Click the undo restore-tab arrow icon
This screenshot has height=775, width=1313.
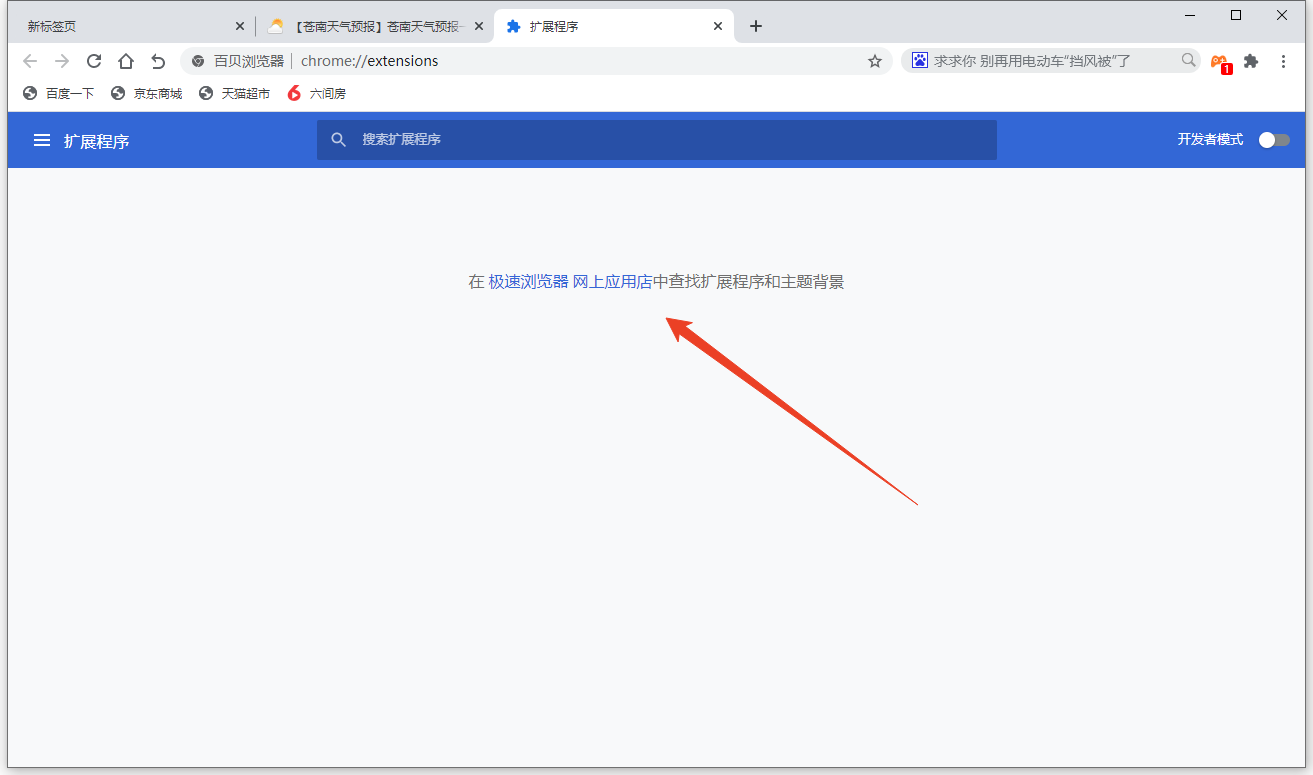(x=158, y=61)
